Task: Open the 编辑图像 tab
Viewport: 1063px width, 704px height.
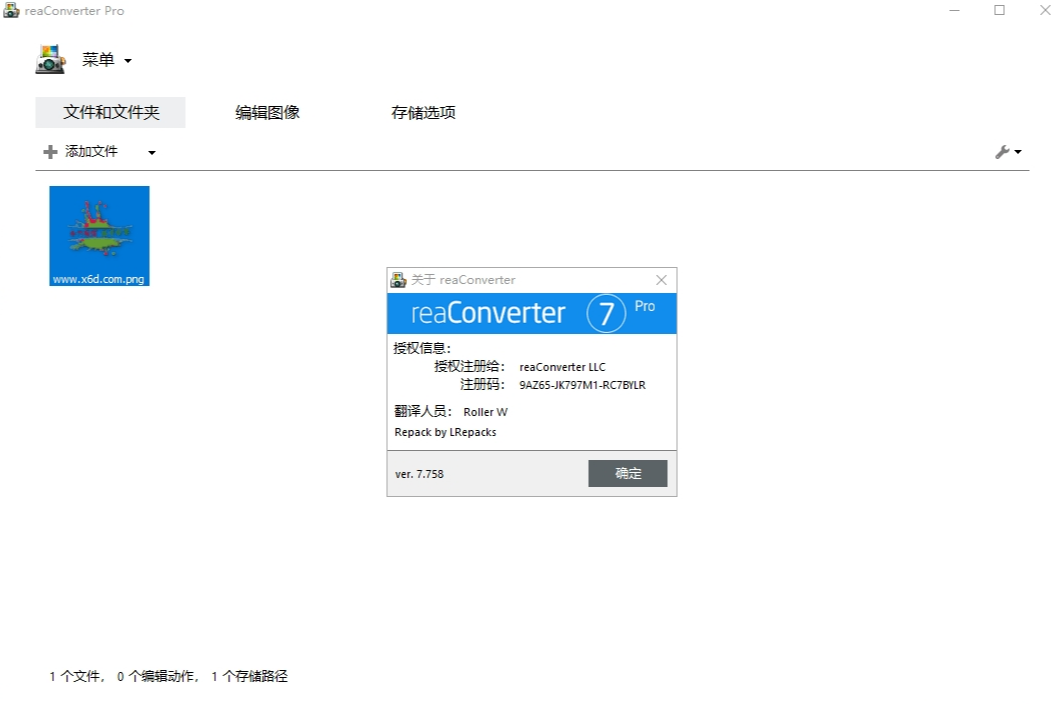Action: (267, 113)
